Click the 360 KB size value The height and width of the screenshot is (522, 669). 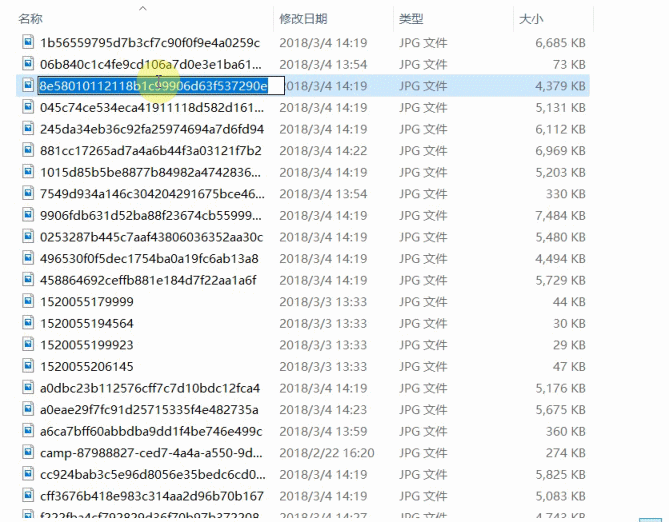point(566,432)
